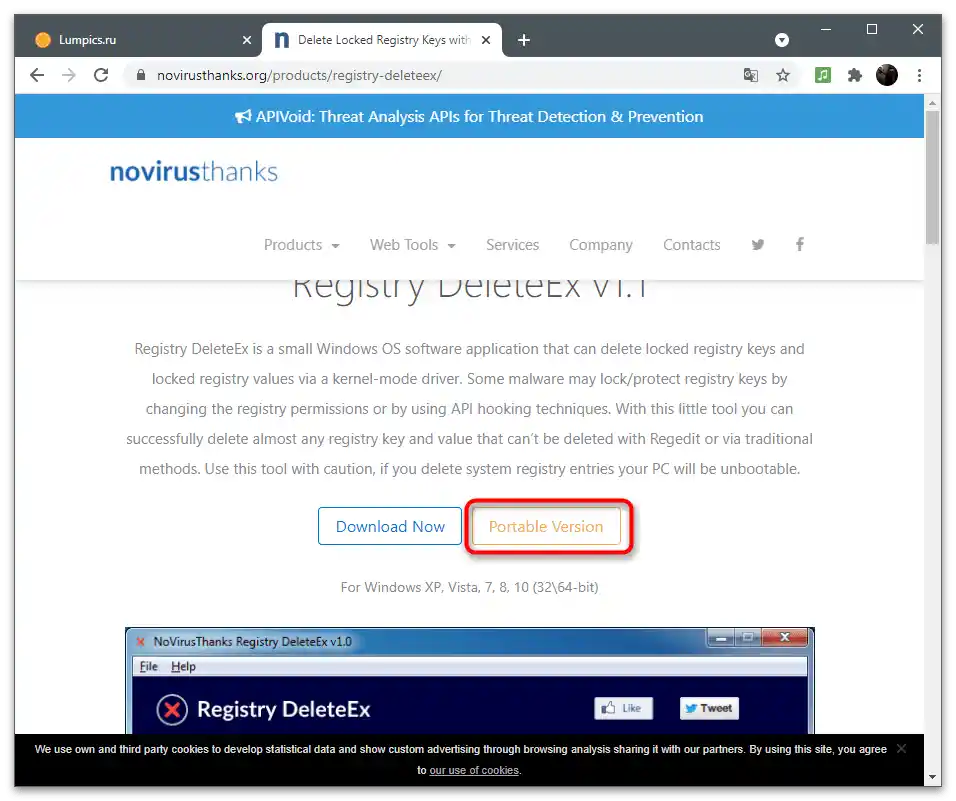This screenshot has width=956, height=801.
Task: Click the Like button in screenshot
Action: click(623, 708)
